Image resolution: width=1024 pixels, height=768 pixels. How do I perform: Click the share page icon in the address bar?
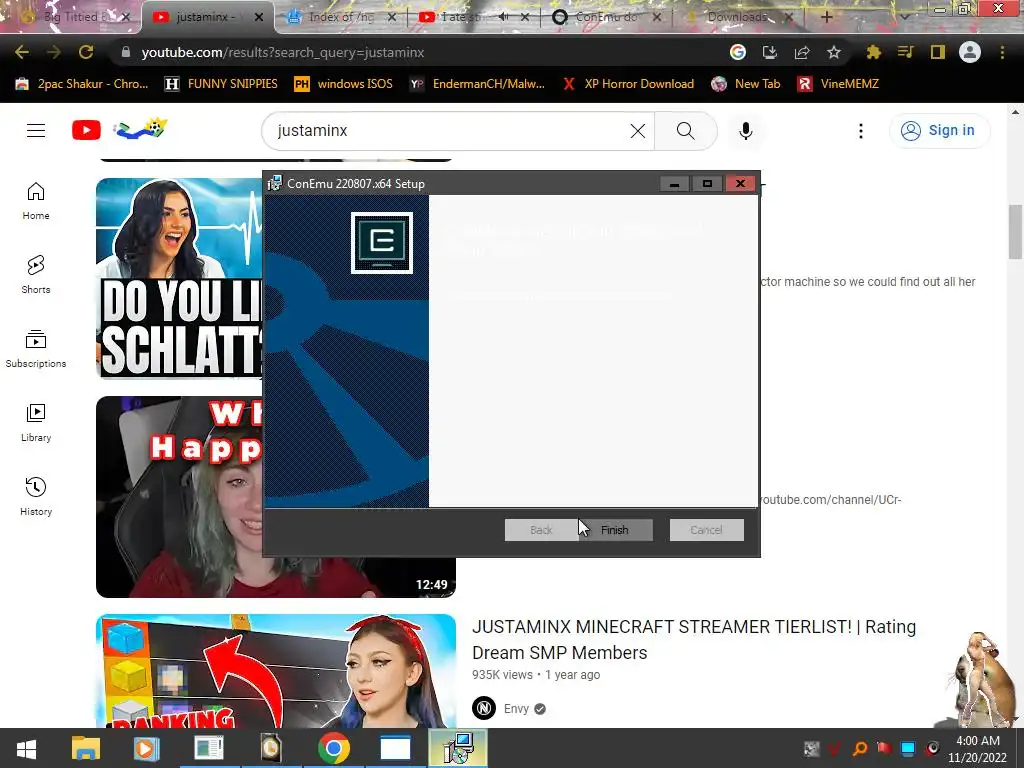tap(802, 52)
